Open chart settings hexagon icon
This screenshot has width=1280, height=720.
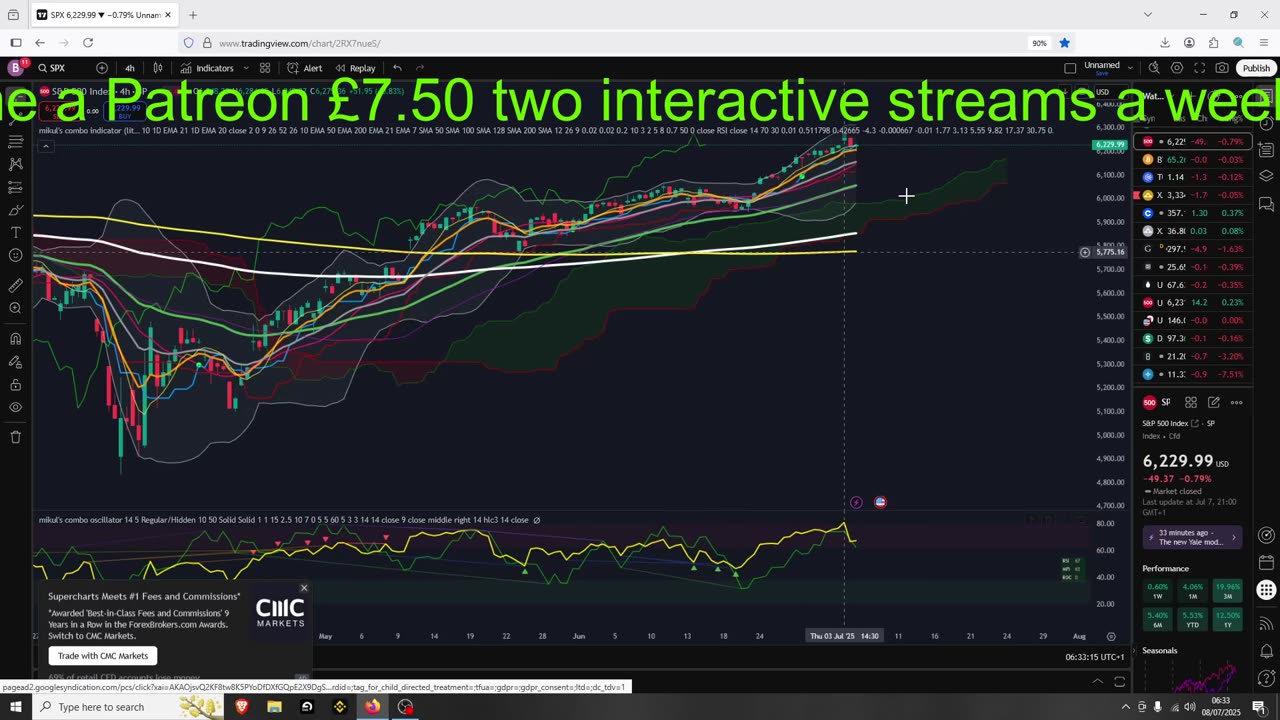[1177, 68]
